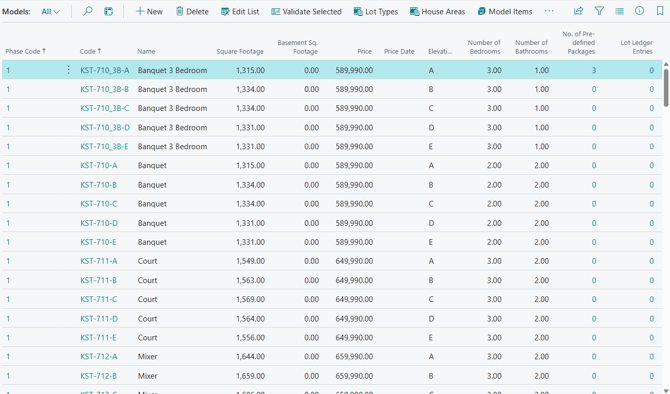Select square footage 1,644.00 cell
The width and height of the screenshot is (670, 394).
[250, 356]
